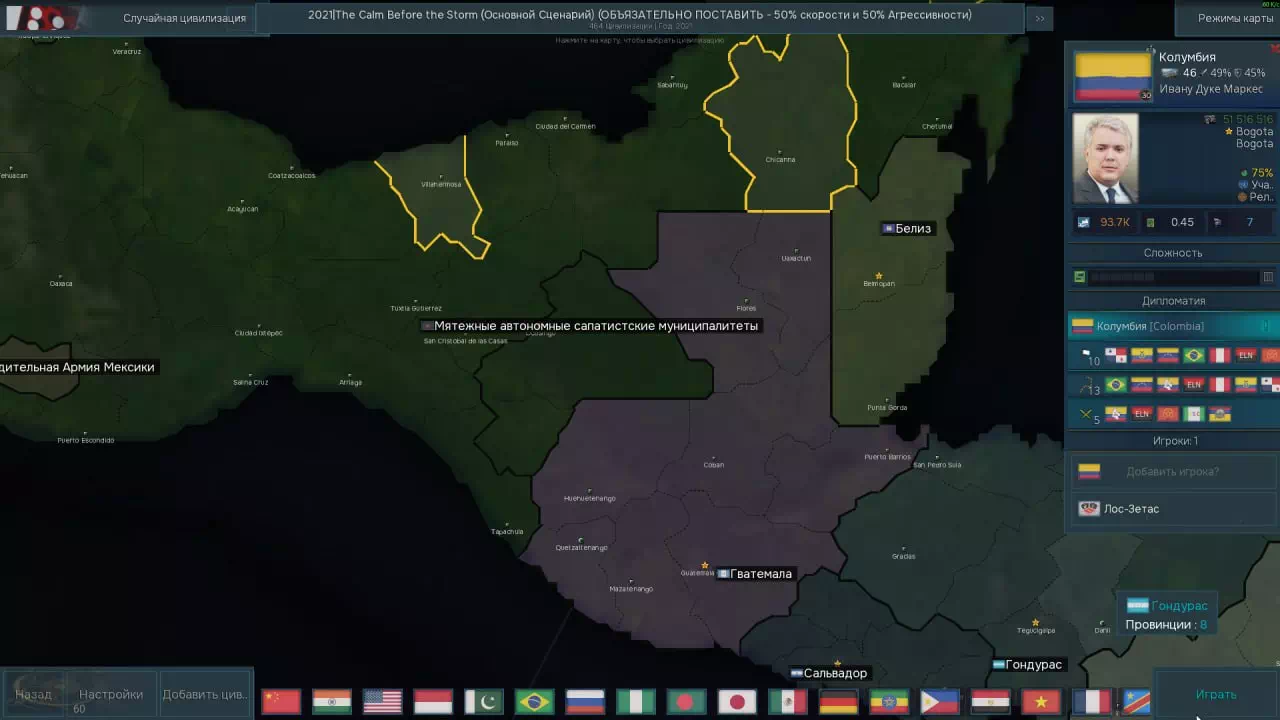Adjust the Сложность difficulty slider
The height and width of the screenshot is (720, 1280).
click(1173, 277)
